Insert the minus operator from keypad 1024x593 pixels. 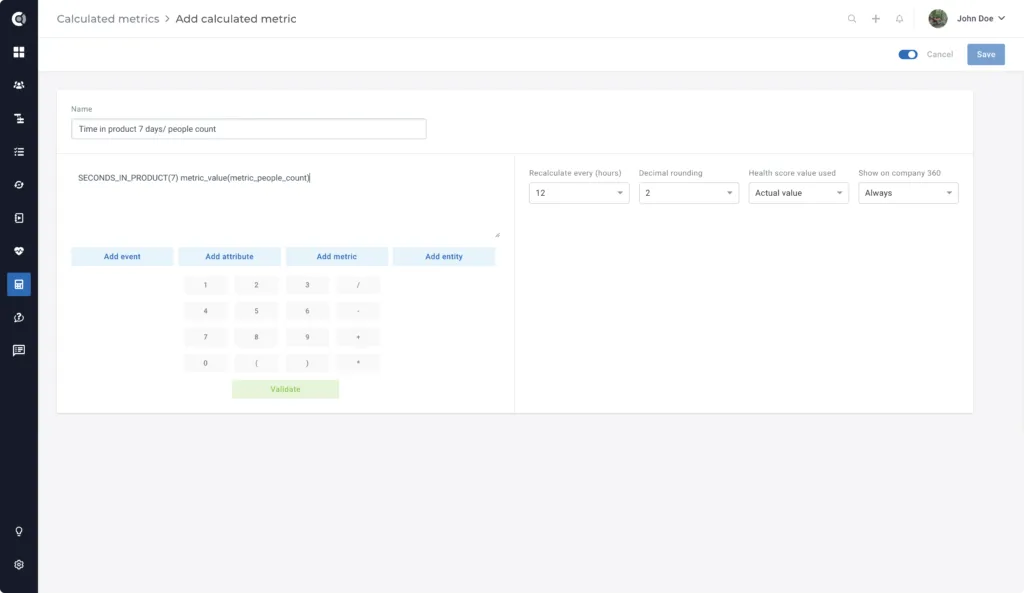(x=358, y=311)
